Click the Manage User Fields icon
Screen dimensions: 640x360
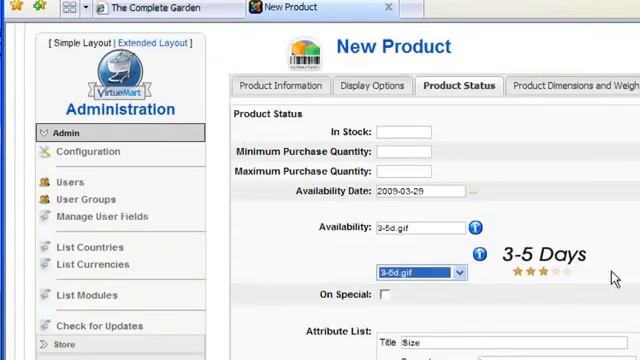pos(45,216)
